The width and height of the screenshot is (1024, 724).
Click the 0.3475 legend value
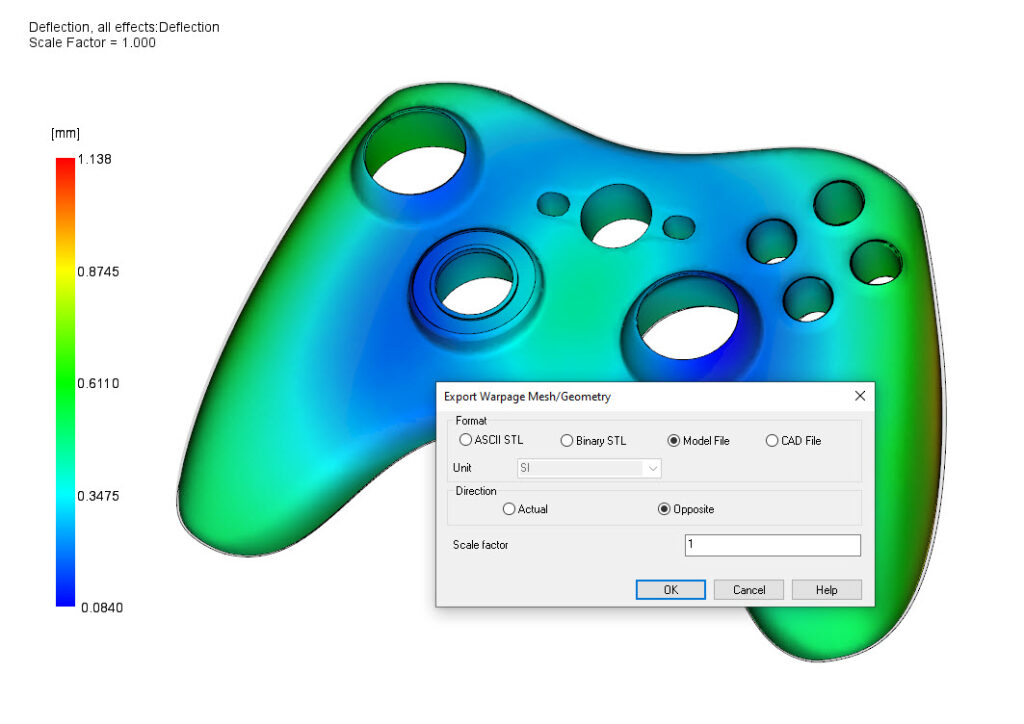pos(98,496)
